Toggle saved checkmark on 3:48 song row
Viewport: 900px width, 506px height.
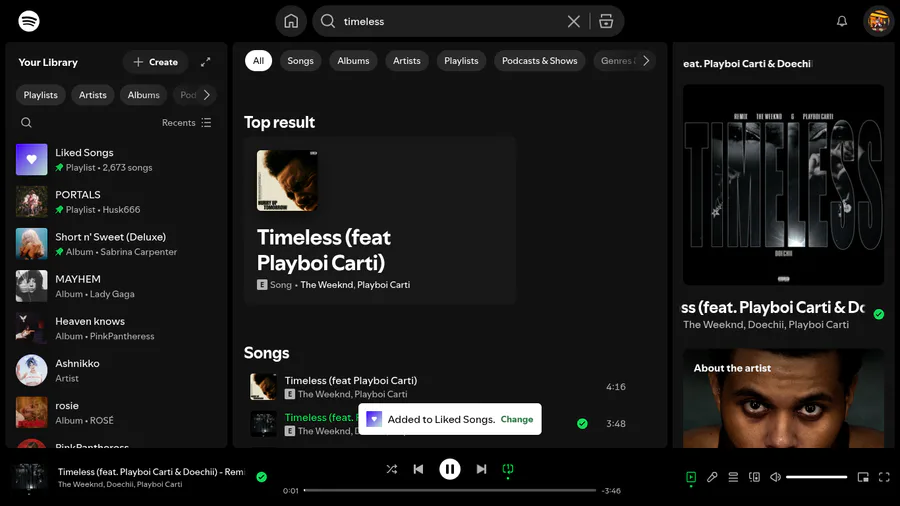pyautogui.click(x=582, y=423)
